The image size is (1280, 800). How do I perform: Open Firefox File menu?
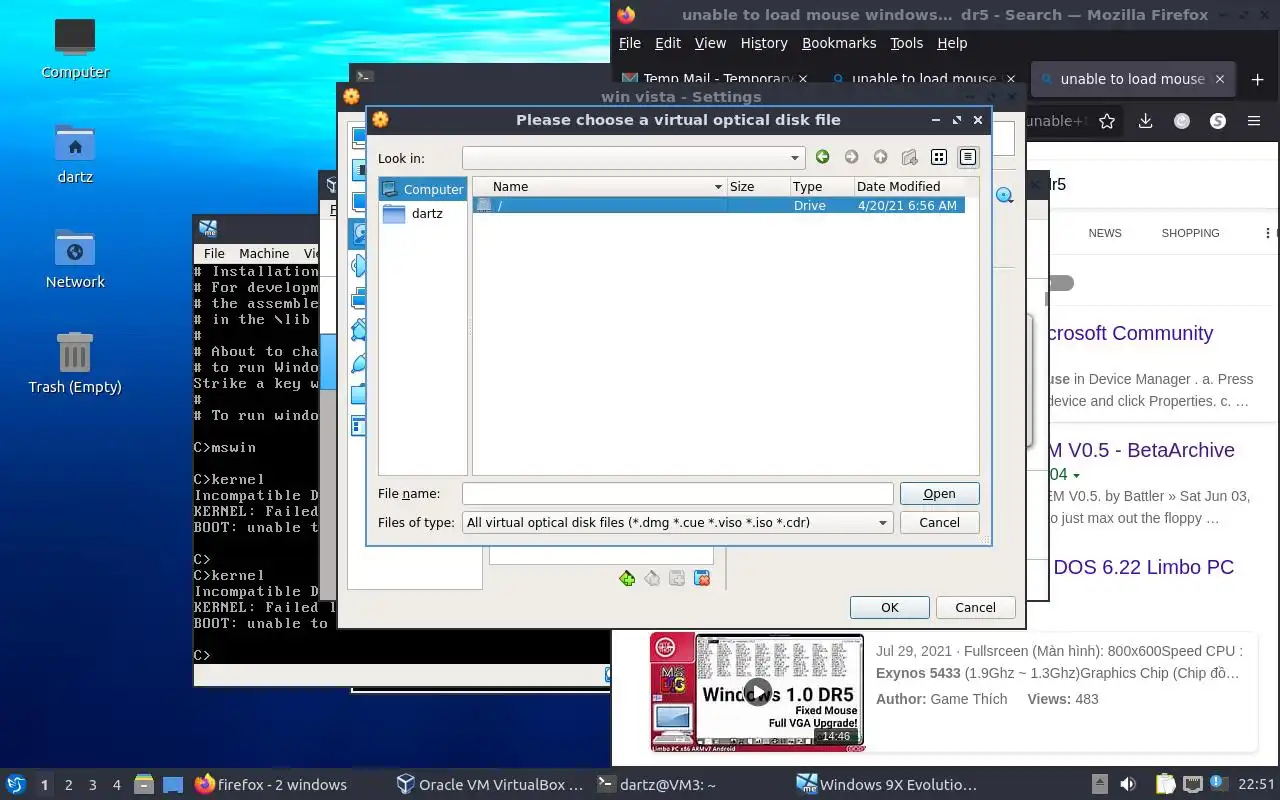click(630, 43)
